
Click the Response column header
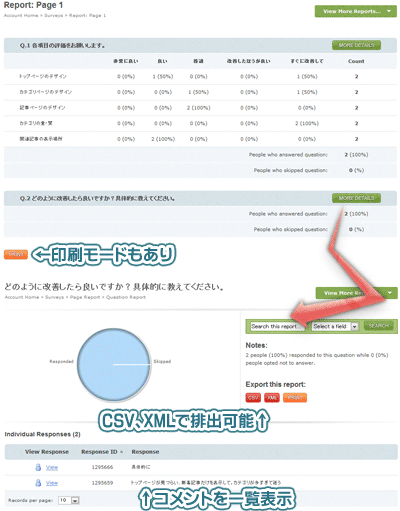[x=145, y=452]
